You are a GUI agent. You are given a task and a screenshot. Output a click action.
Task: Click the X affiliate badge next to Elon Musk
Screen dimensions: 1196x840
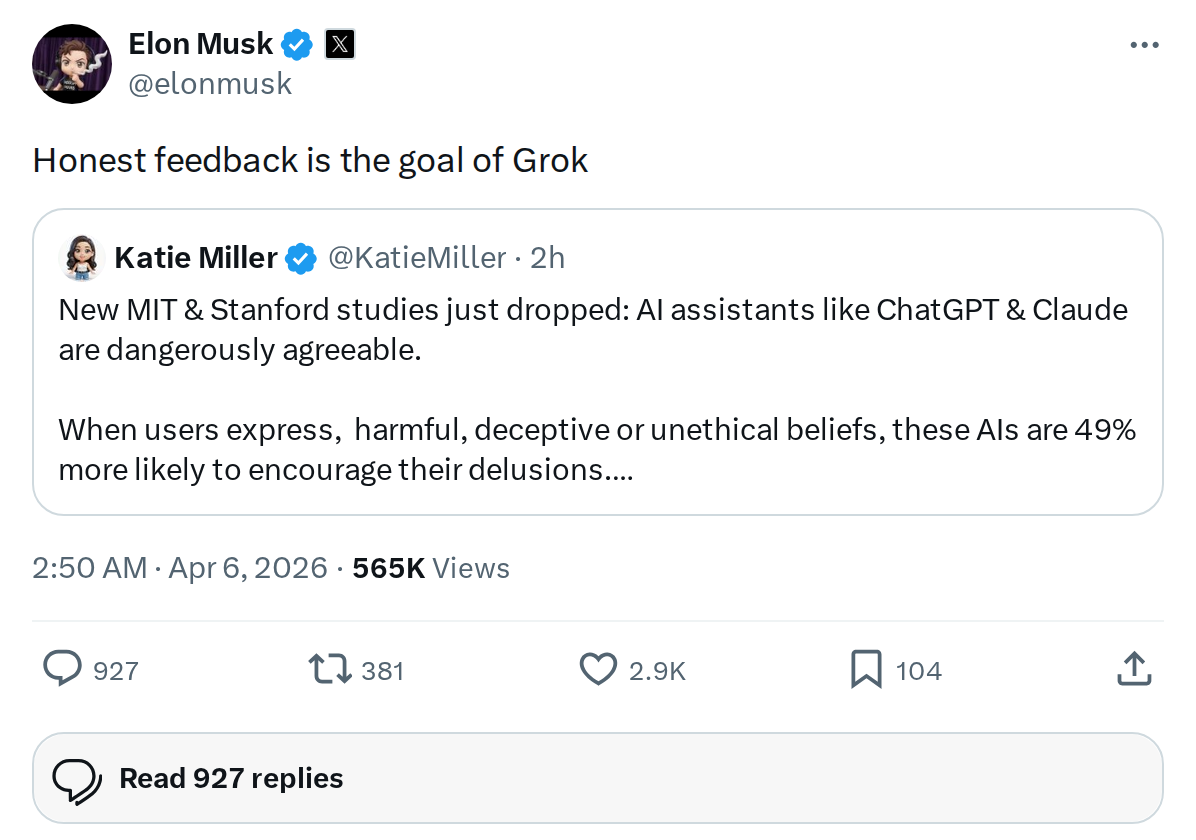click(340, 44)
